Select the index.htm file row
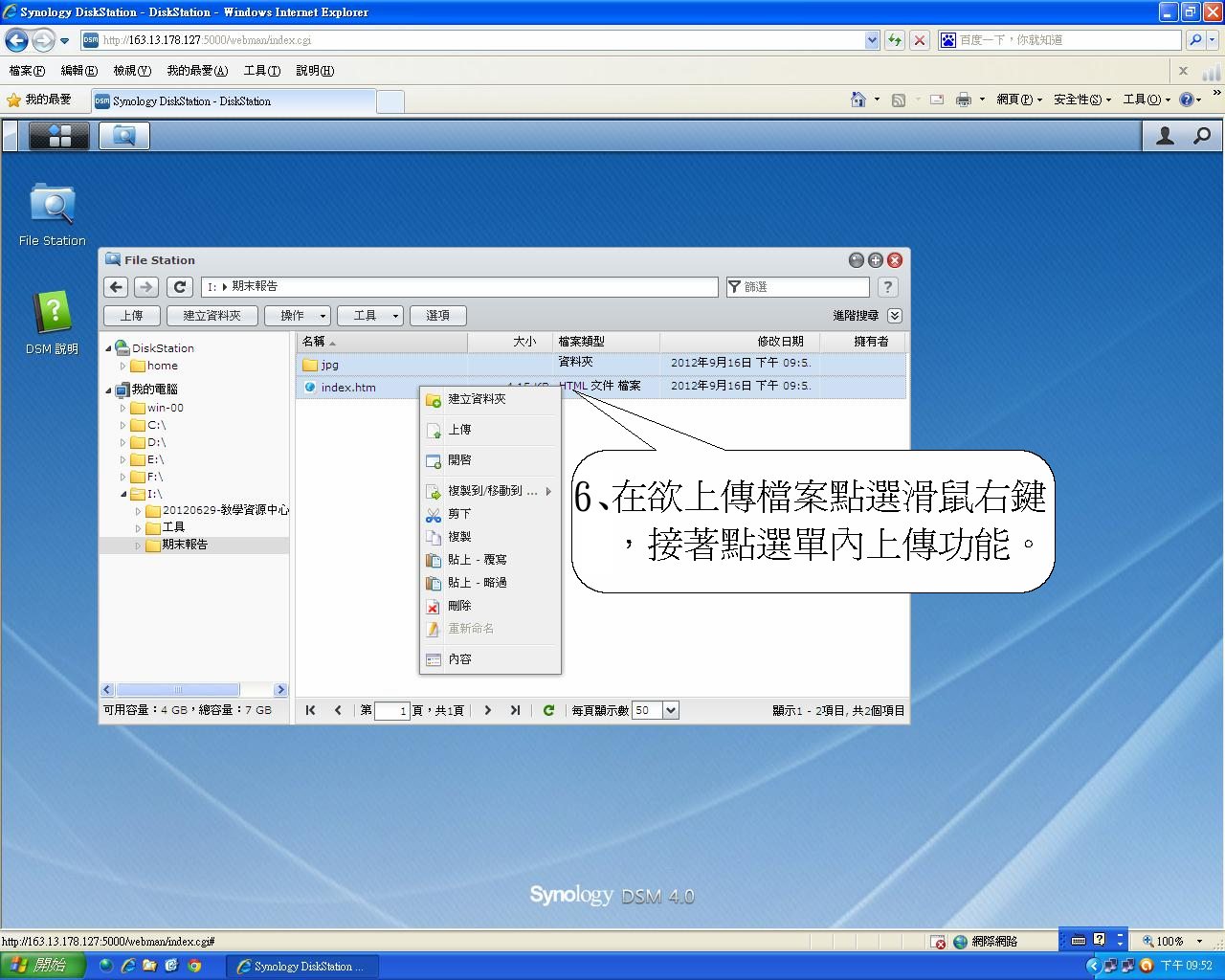 point(601,387)
